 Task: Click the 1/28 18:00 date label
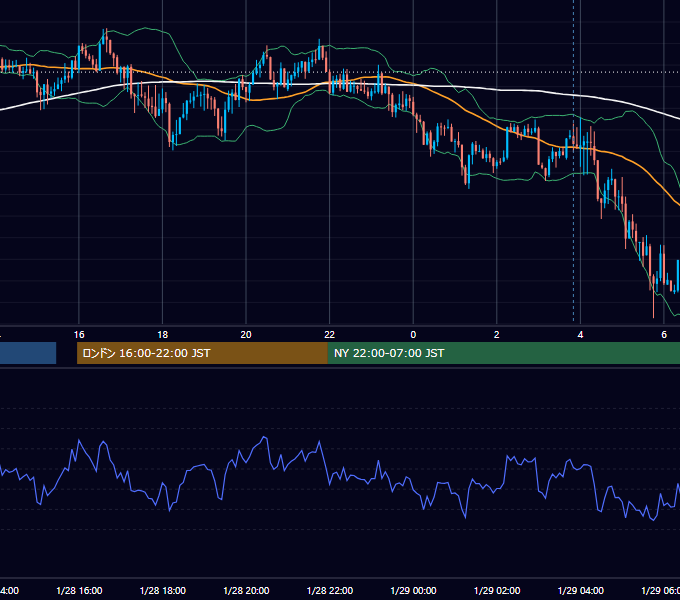click(163, 590)
